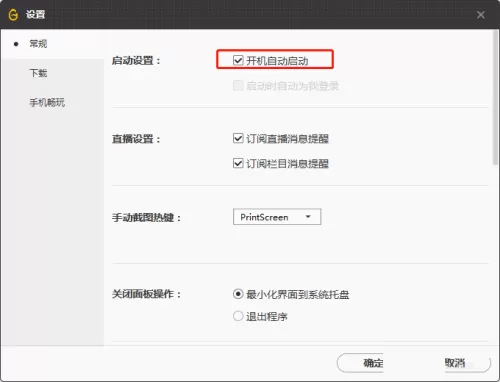This screenshot has width=500, height=382.
Task: Click the vertical scrollbar of settings panel
Action: click(x=496, y=98)
